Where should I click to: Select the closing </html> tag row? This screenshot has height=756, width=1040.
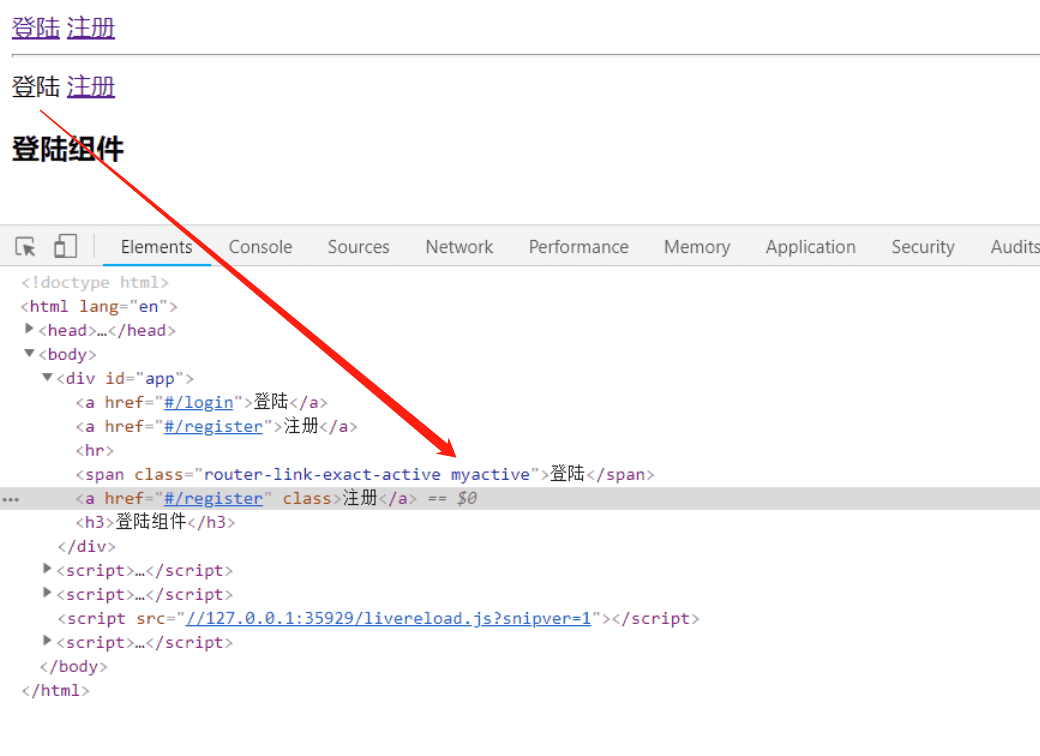tap(55, 690)
